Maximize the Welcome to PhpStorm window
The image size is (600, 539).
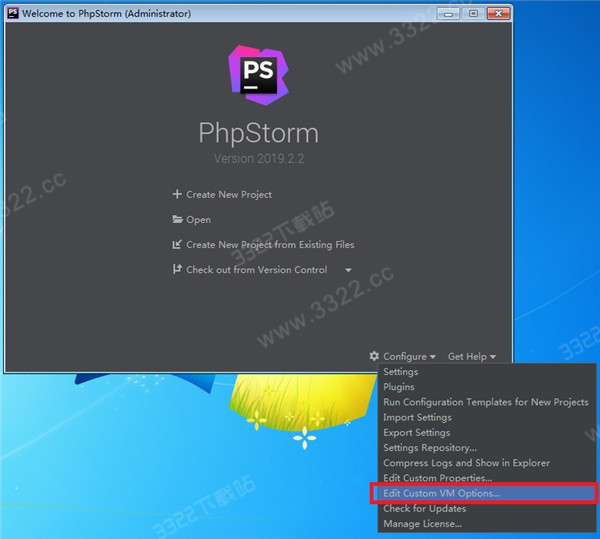point(473,13)
